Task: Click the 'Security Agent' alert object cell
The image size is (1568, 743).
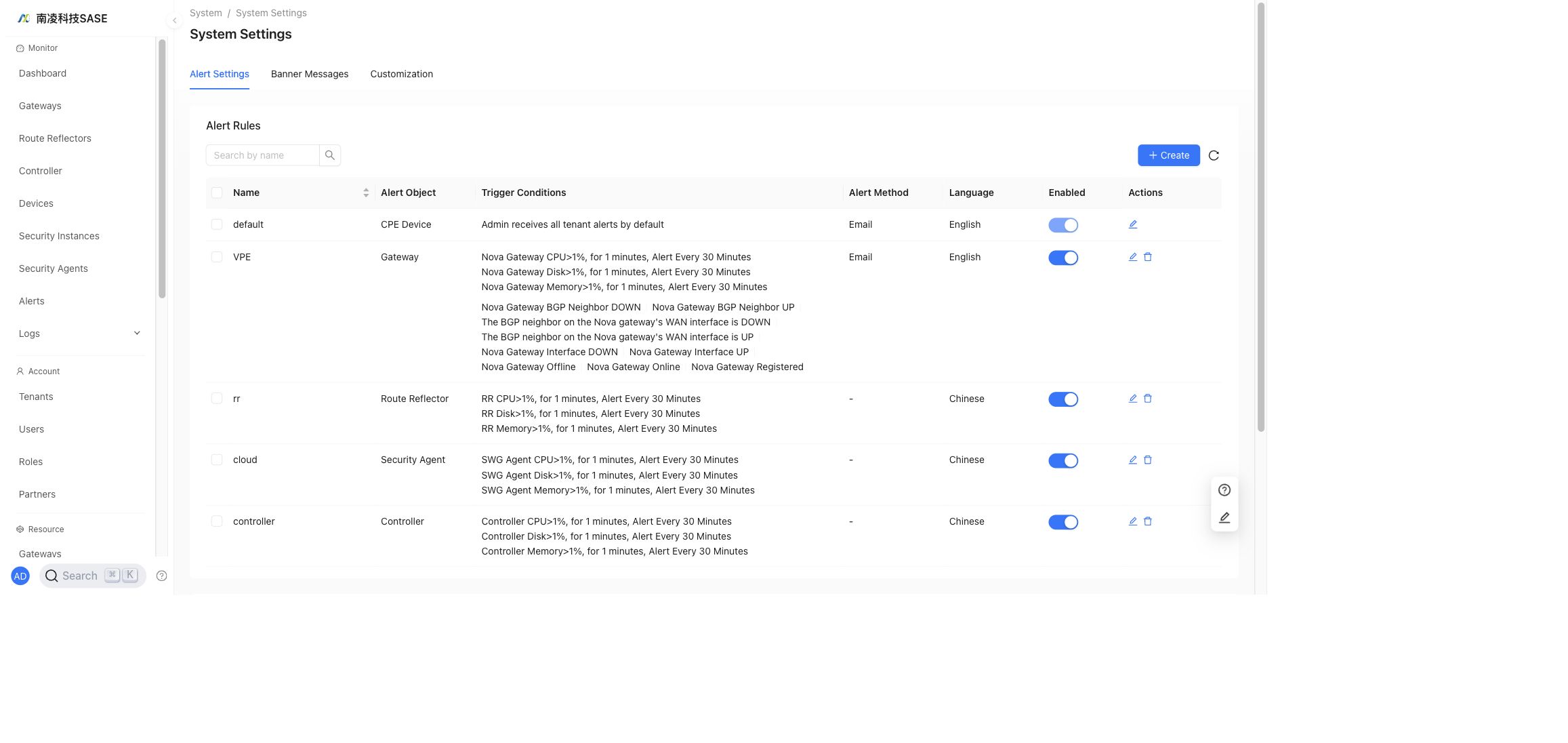Action: pyautogui.click(x=413, y=460)
